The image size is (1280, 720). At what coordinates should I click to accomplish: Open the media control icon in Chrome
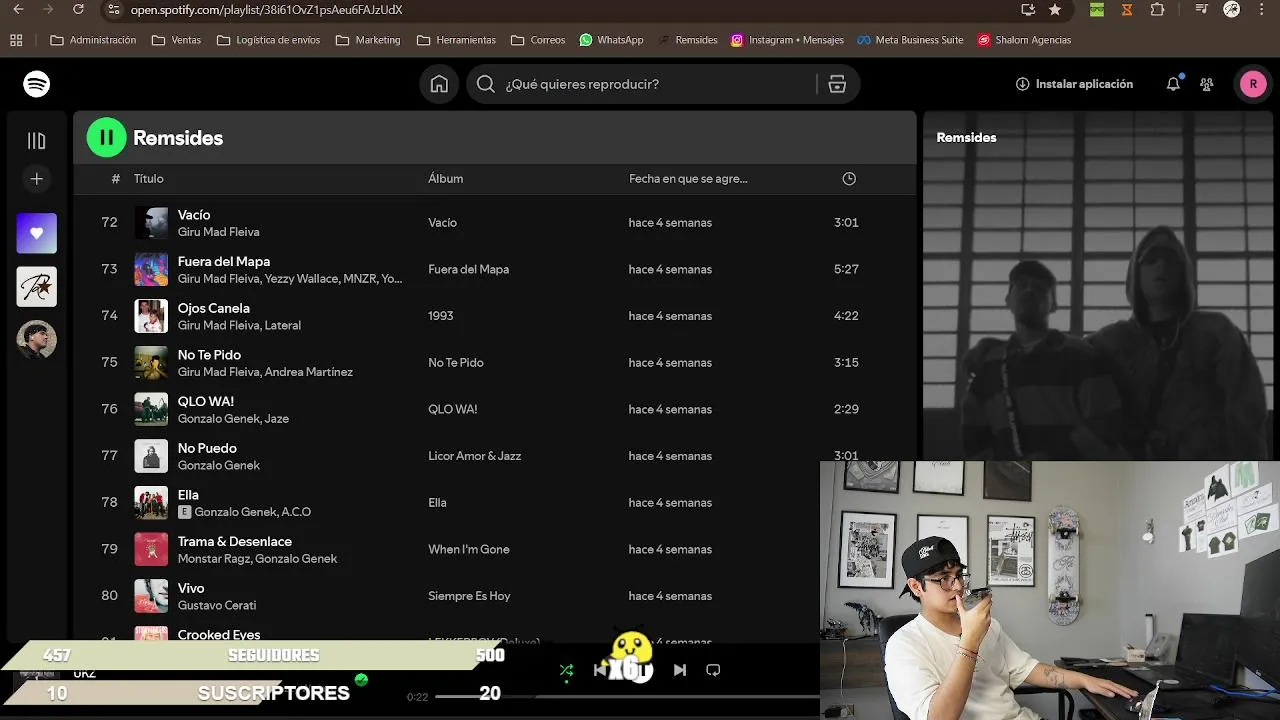[x=1202, y=10]
